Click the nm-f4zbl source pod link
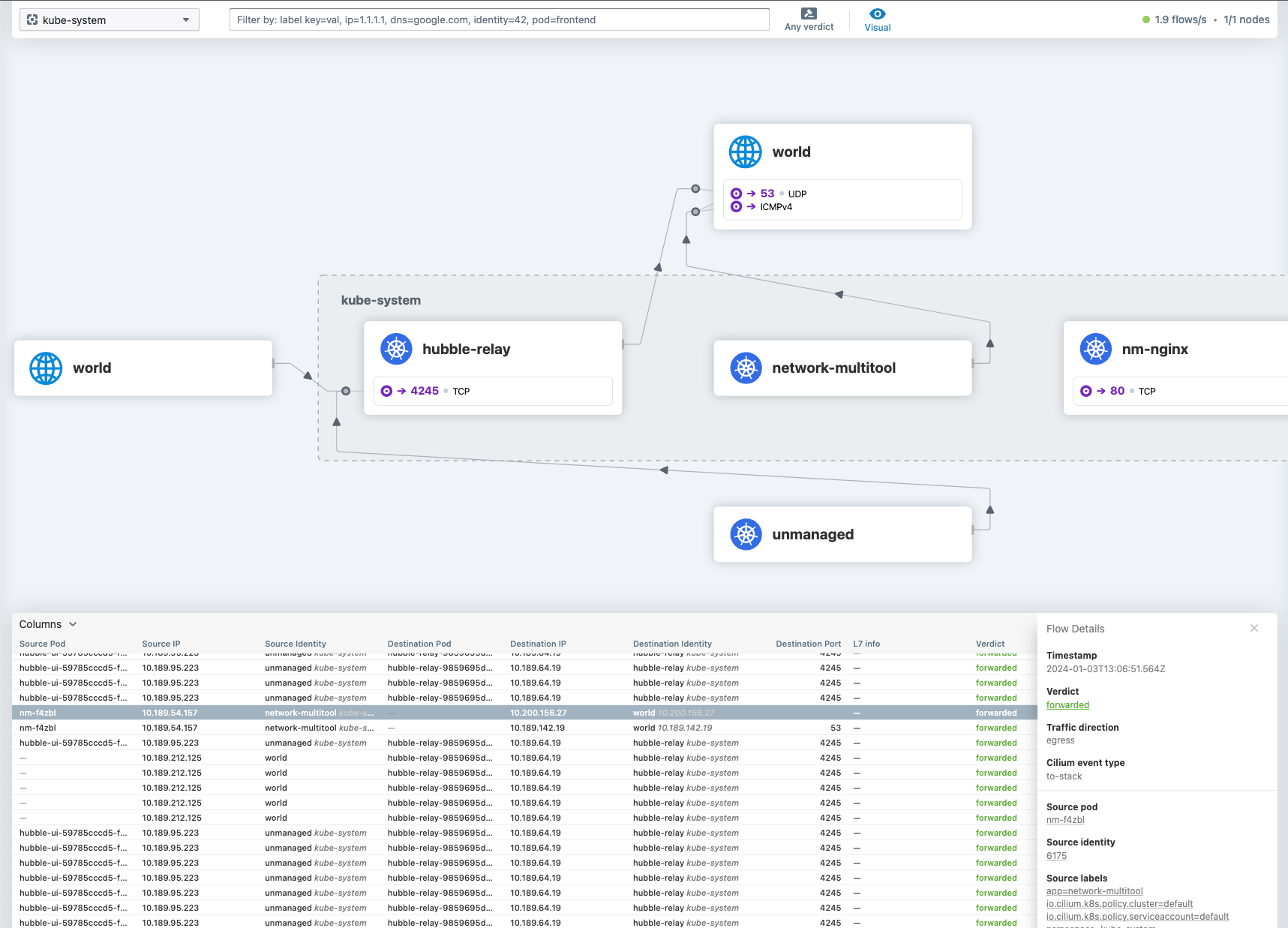The image size is (1288, 928). click(x=1065, y=820)
